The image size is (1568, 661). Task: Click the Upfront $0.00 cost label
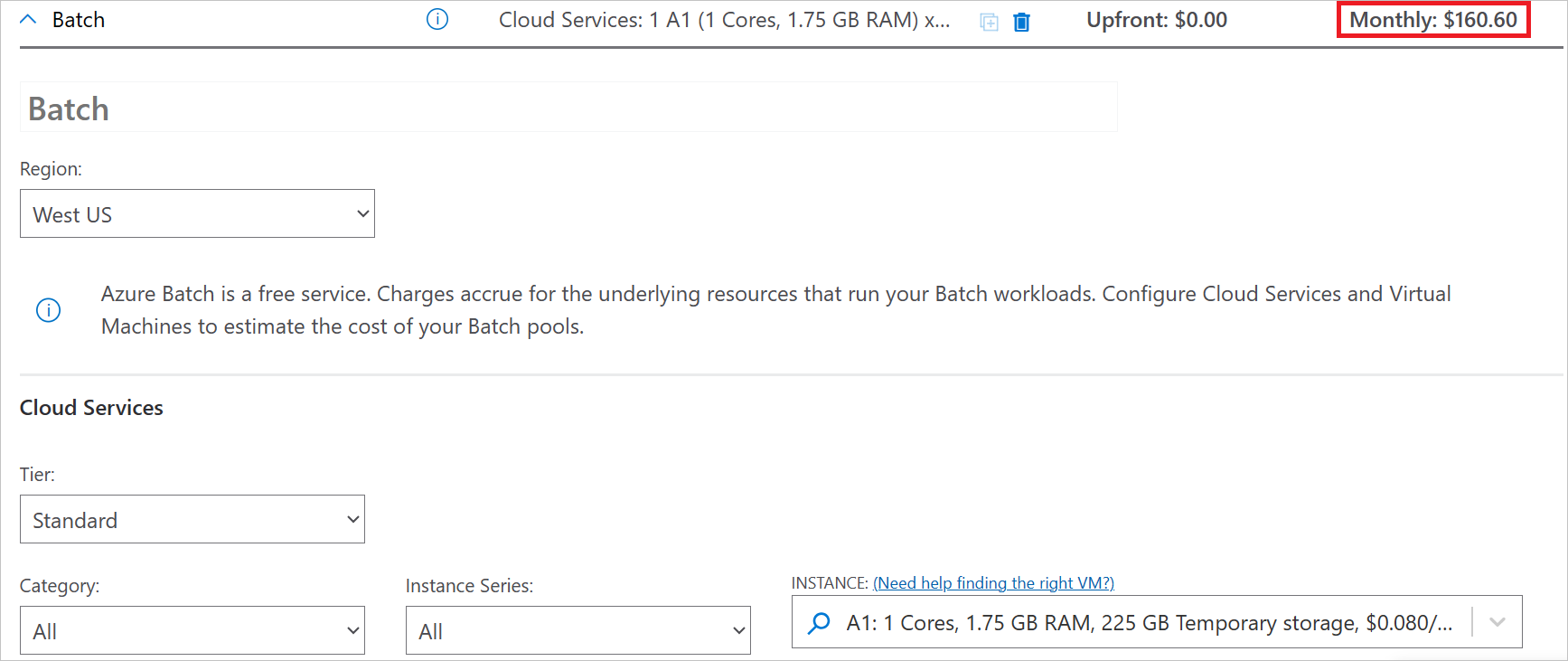coord(1156,20)
